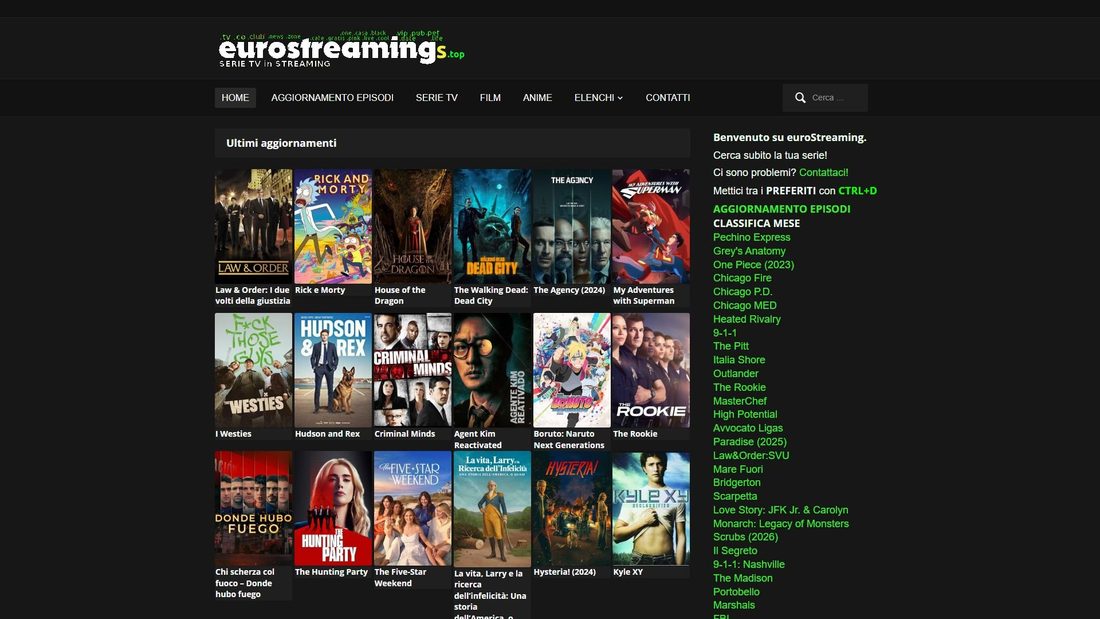Open the Chicago P.D. sidebar link
Viewport: 1100px width, 619px height.
point(742,292)
